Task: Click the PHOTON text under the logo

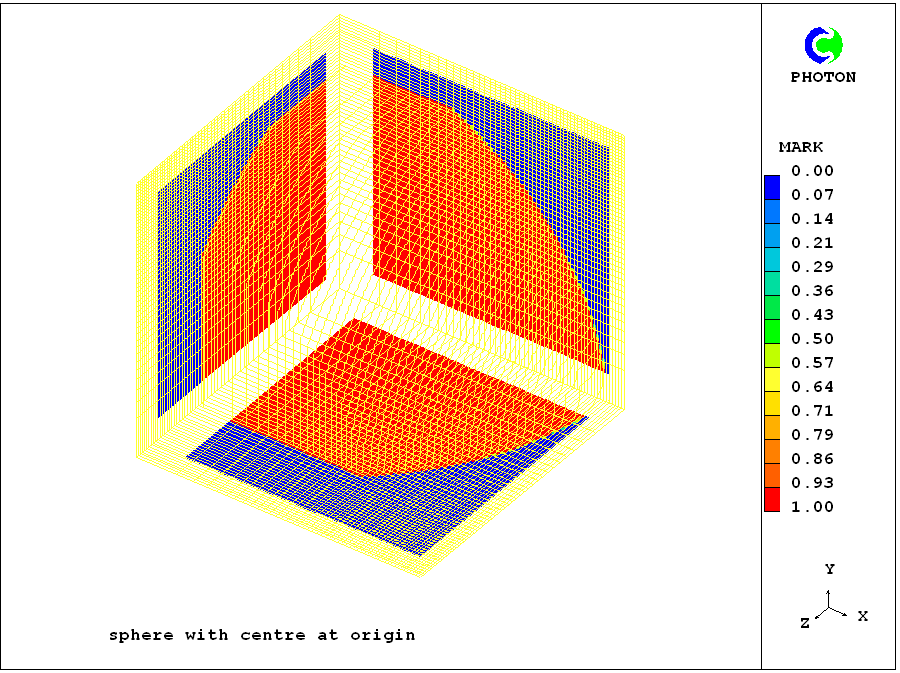Action: coord(823,77)
